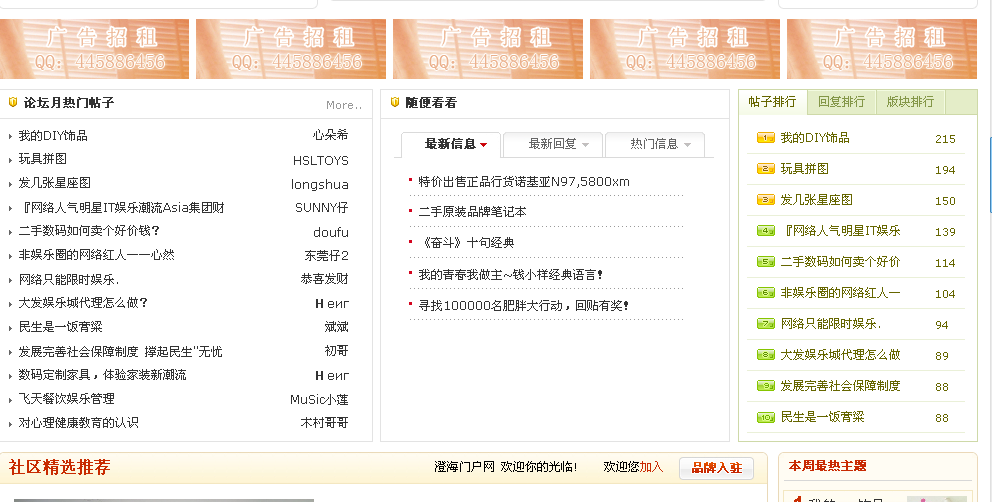Open author profile 木村哥哥
The height and width of the screenshot is (502, 992).
pyautogui.click(x=325, y=422)
